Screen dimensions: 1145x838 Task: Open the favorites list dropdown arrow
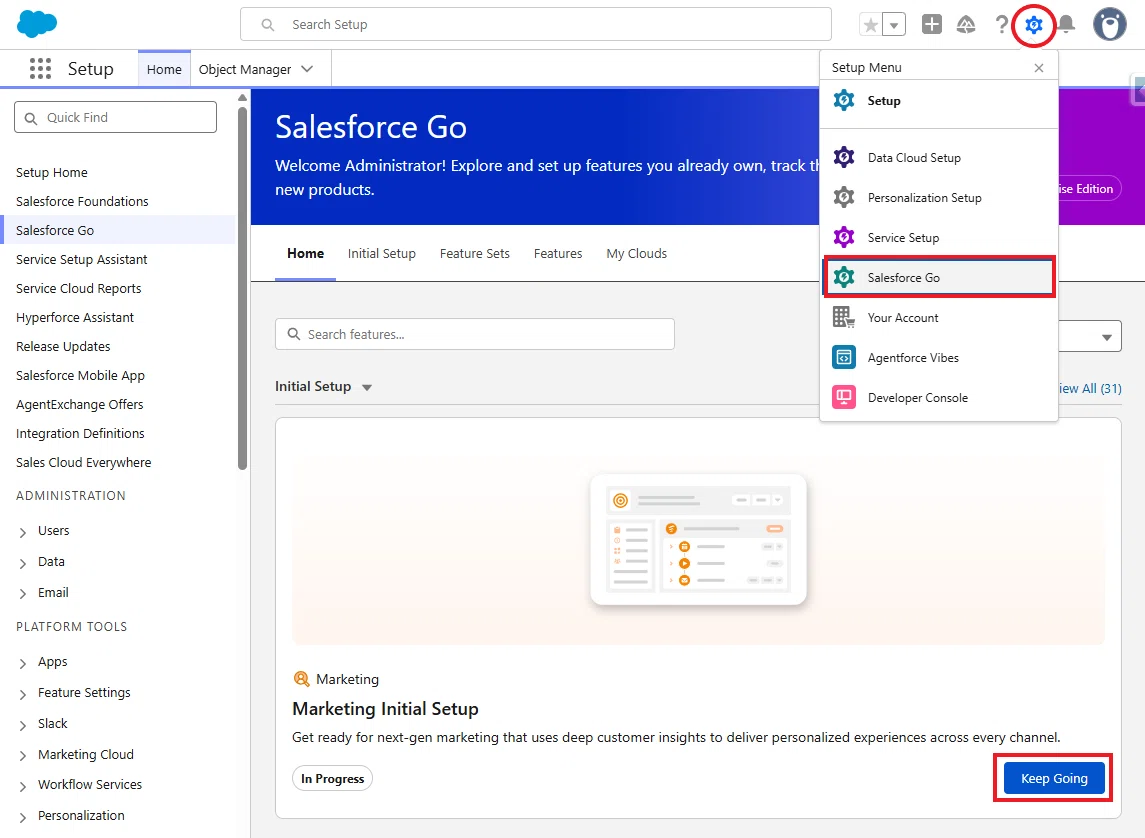pyautogui.click(x=894, y=25)
